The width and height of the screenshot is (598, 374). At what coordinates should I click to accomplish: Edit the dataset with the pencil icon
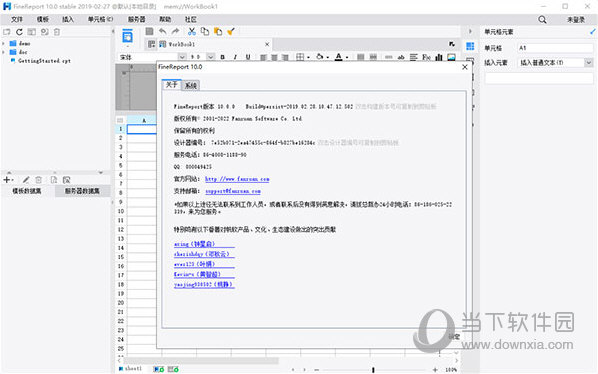tap(26, 180)
